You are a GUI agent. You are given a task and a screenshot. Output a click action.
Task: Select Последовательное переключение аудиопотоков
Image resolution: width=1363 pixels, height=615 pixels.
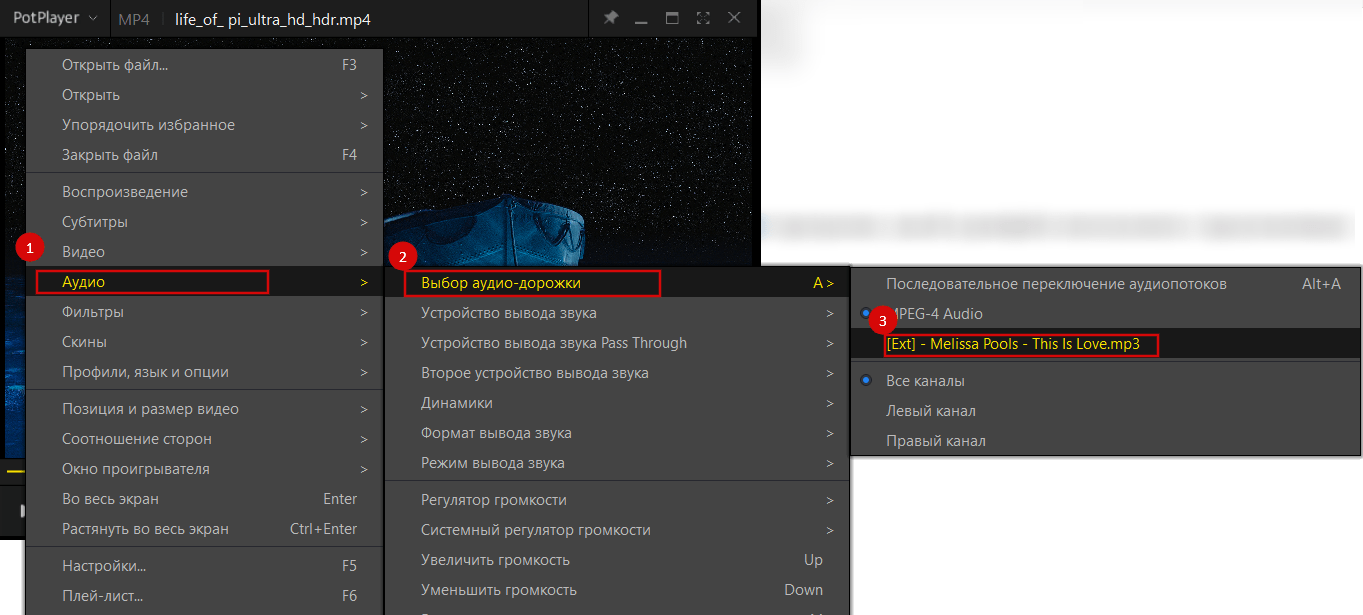1056,284
